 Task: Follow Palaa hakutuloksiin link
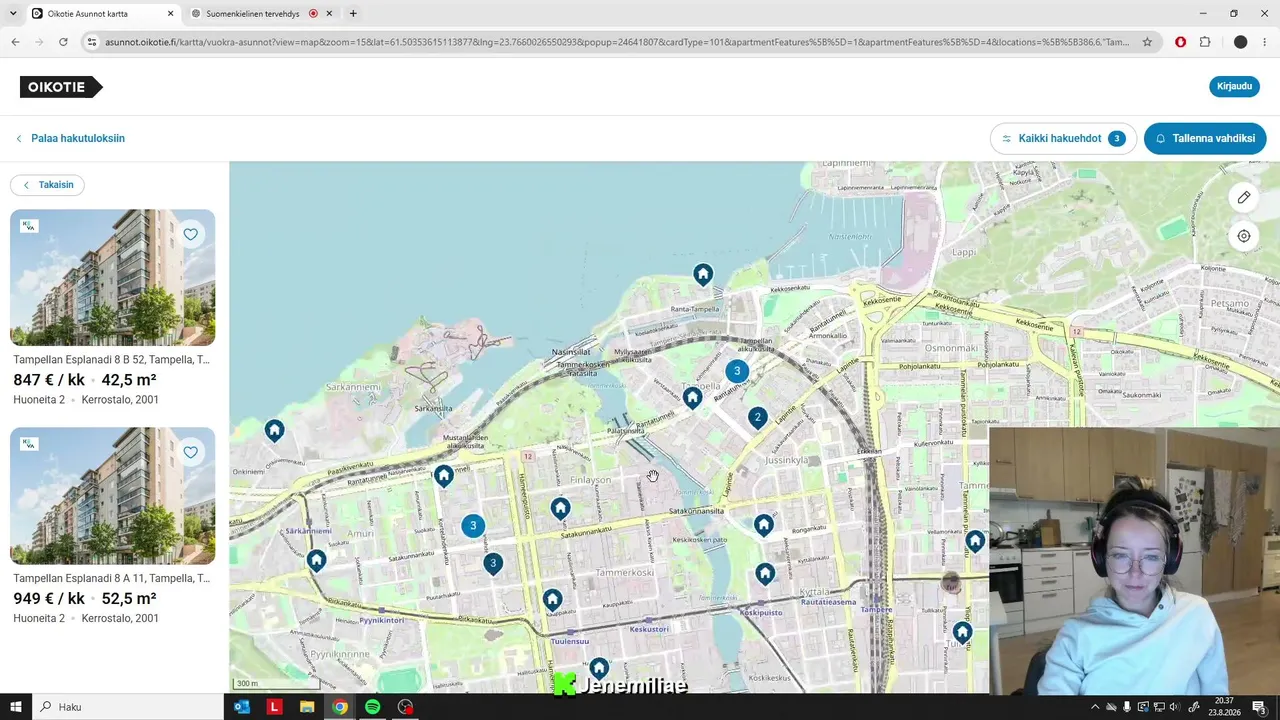coord(70,139)
